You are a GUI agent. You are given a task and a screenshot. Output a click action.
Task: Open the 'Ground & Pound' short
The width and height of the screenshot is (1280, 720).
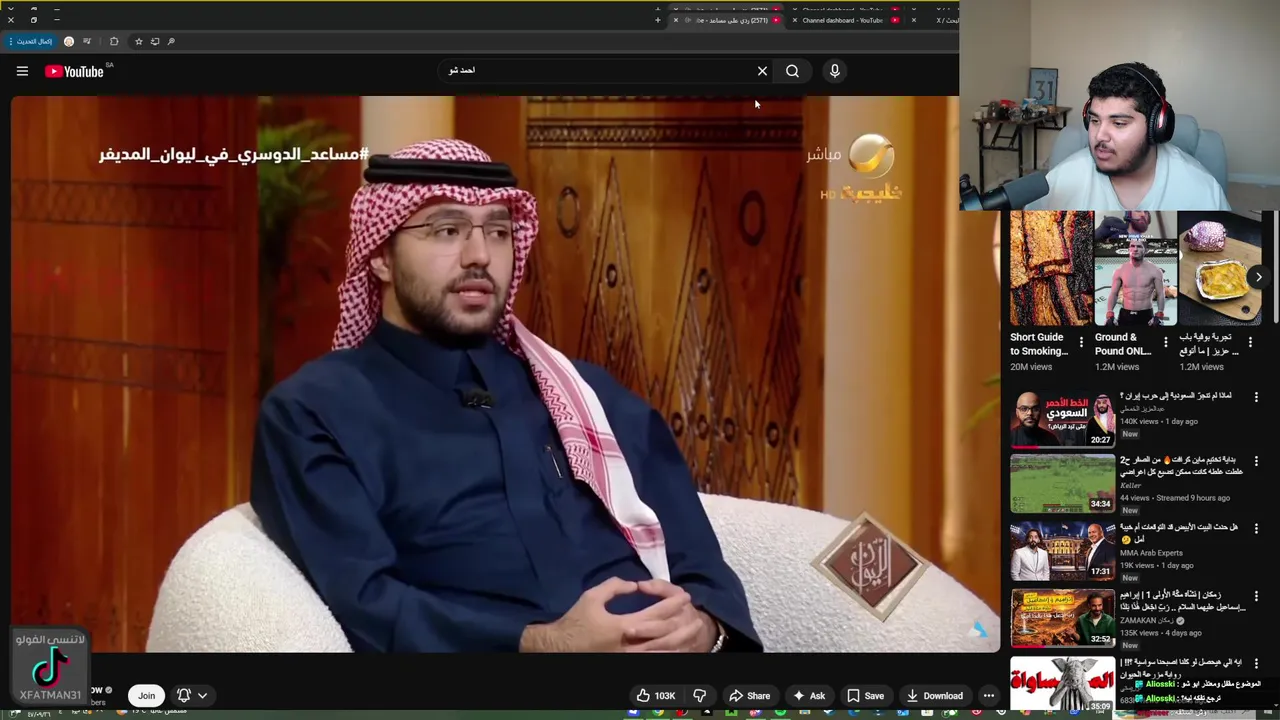click(1135, 268)
